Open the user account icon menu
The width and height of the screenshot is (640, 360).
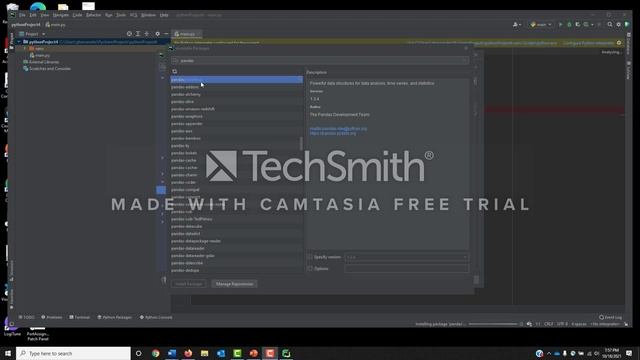coord(516,24)
